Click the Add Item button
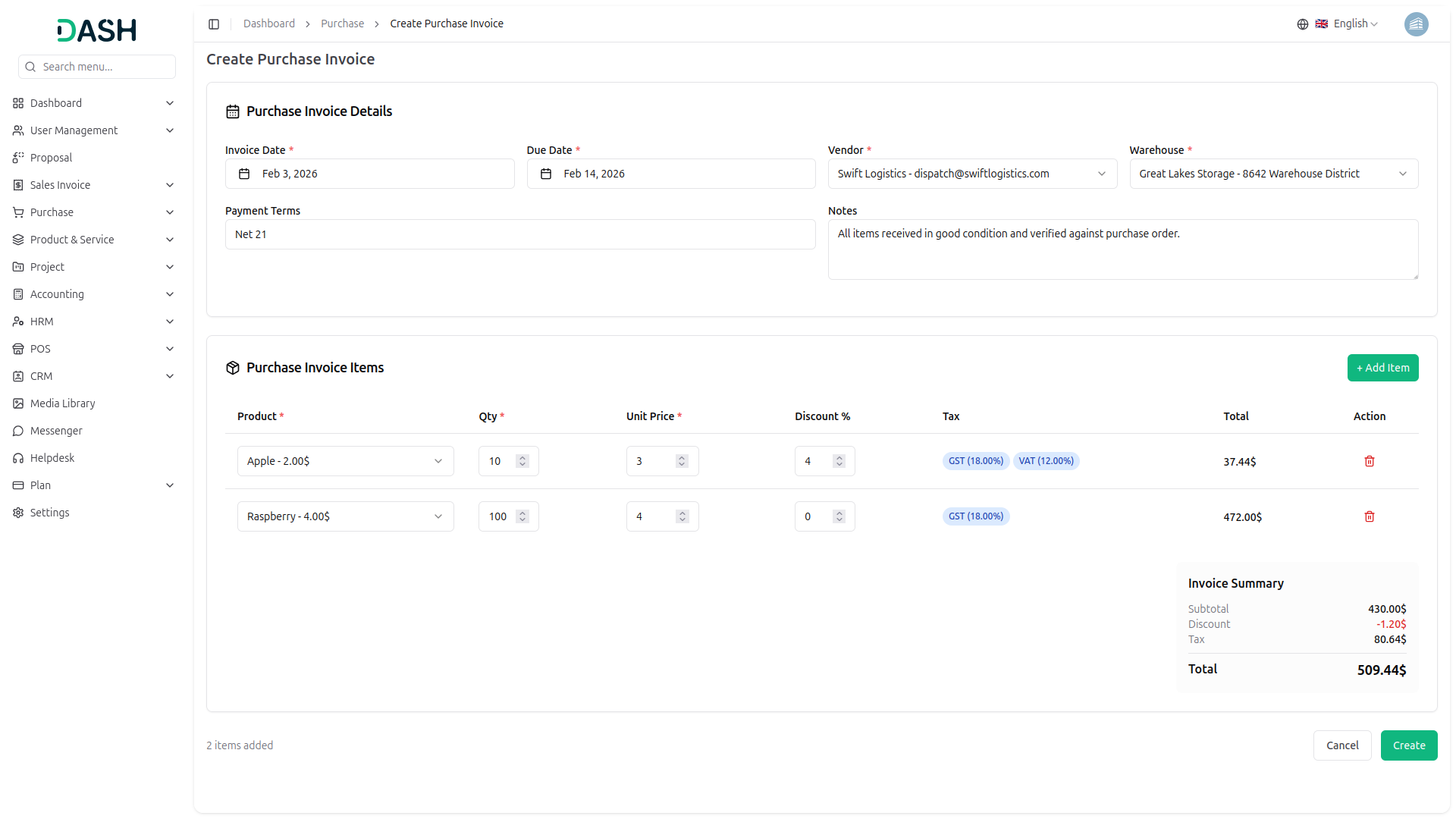1456x819 pixels. pos(1382,368)
